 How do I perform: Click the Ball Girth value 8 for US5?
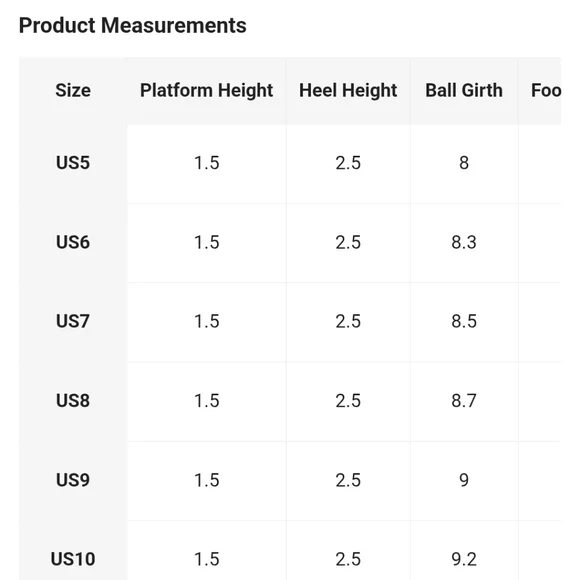click(464, 163)
